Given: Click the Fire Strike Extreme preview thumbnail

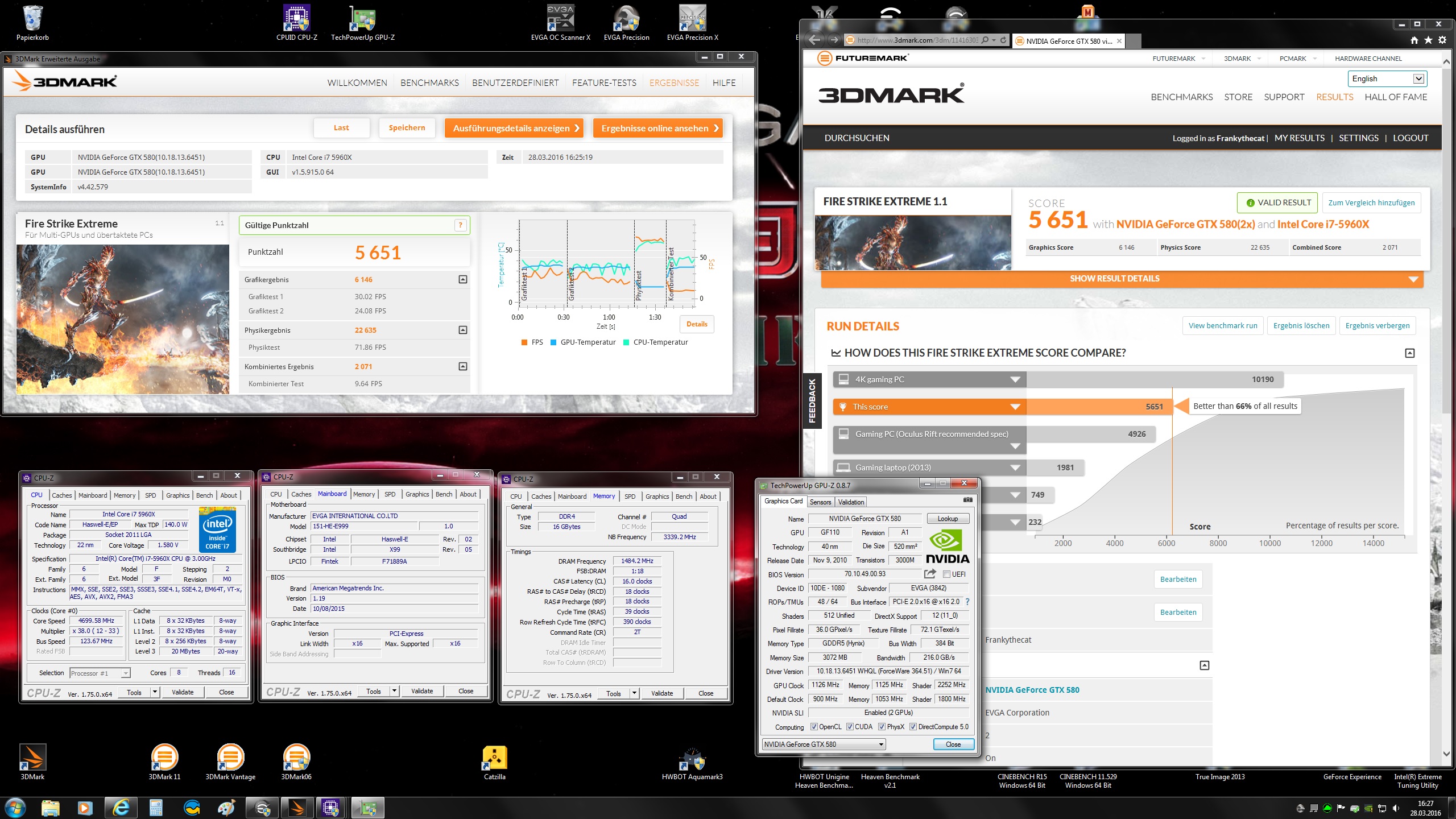Looking at the screenshot, I should click(x=122, y=319).
